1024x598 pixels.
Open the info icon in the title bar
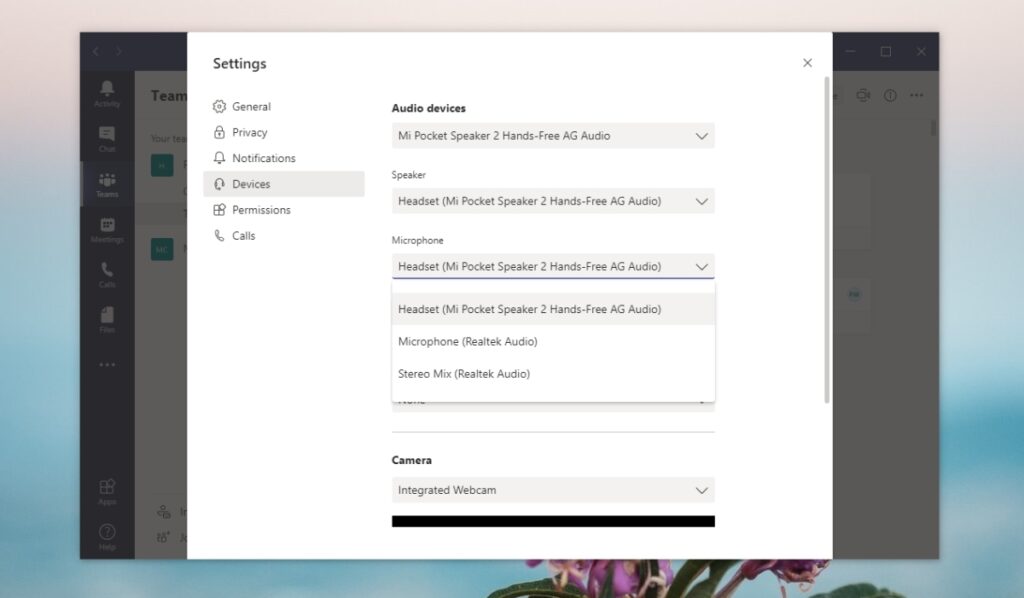tap(890, 94)
